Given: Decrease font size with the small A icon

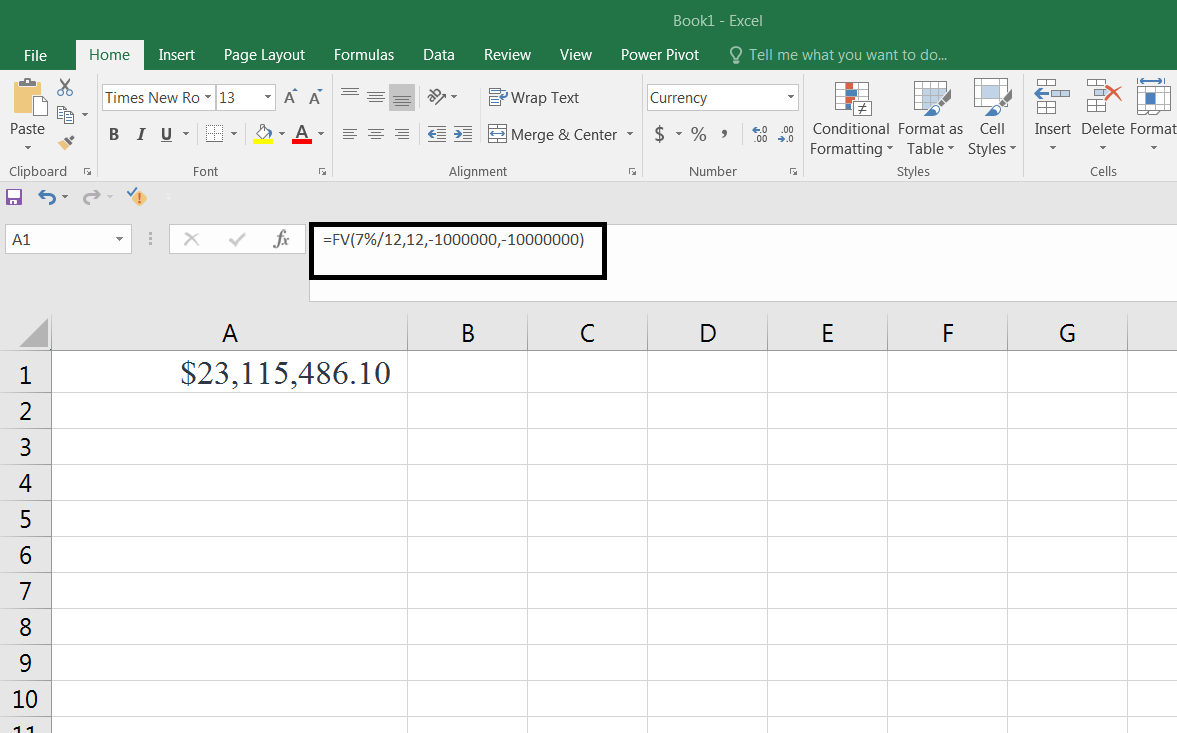Looking at the screenshot, I should click(315, 98).
